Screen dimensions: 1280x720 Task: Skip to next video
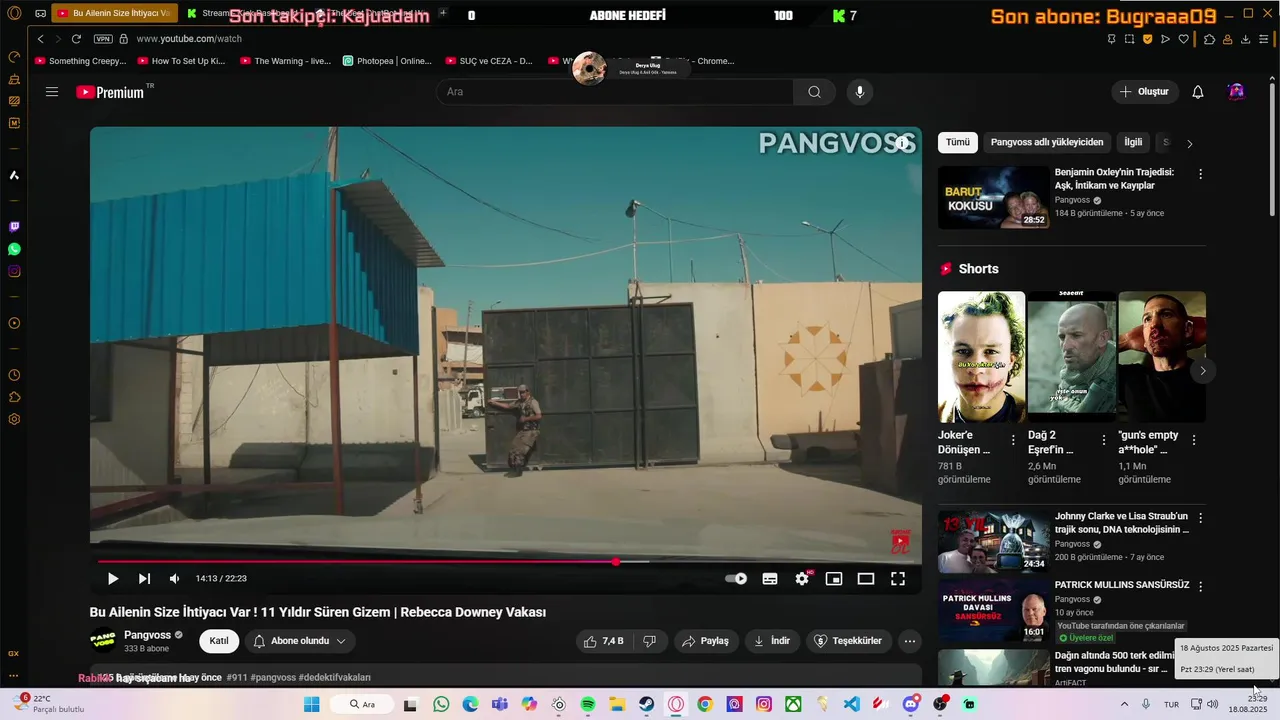(144, 579)
